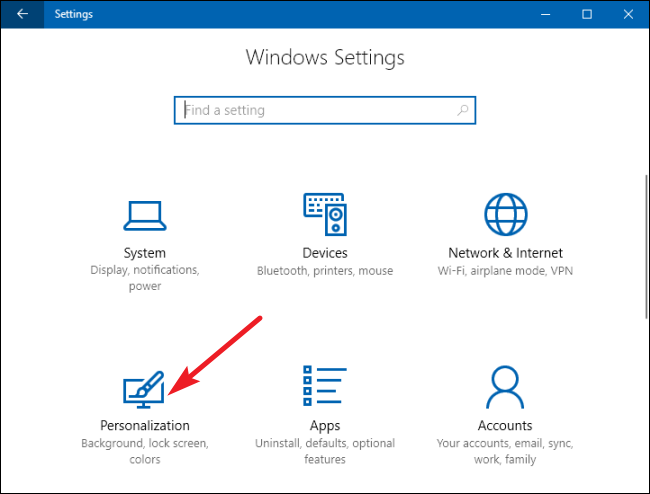Open the Network & Internet globe icon
650x494 pixels.
point(506,214)
